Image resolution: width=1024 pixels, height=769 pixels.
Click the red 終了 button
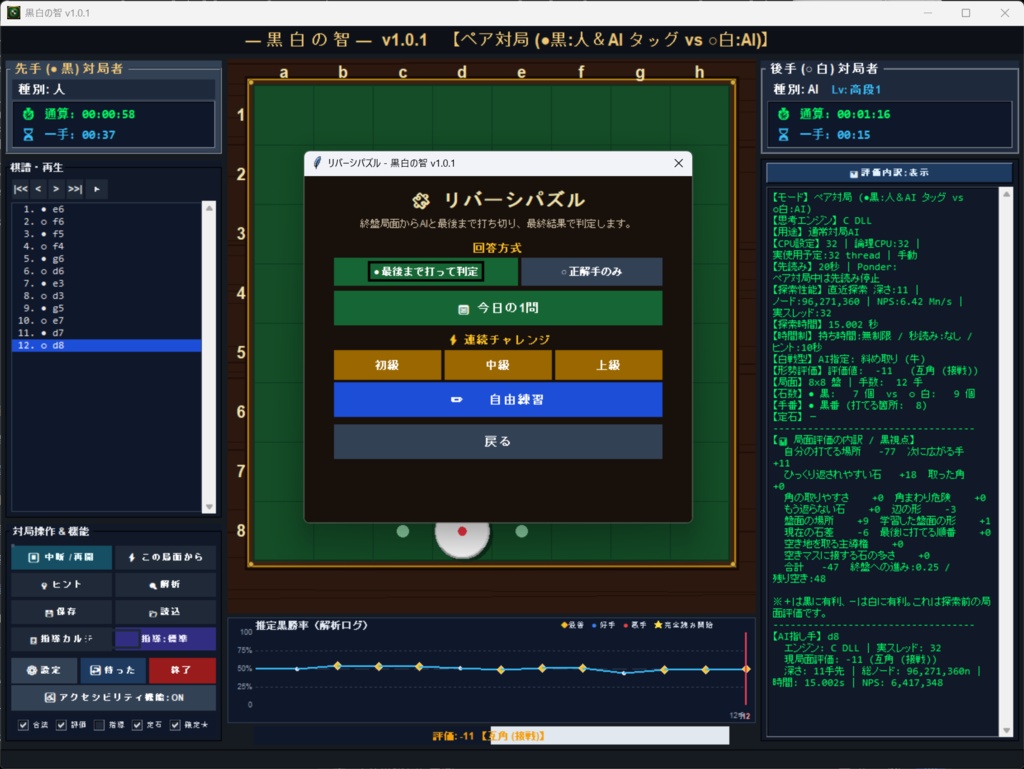(182, 670)
